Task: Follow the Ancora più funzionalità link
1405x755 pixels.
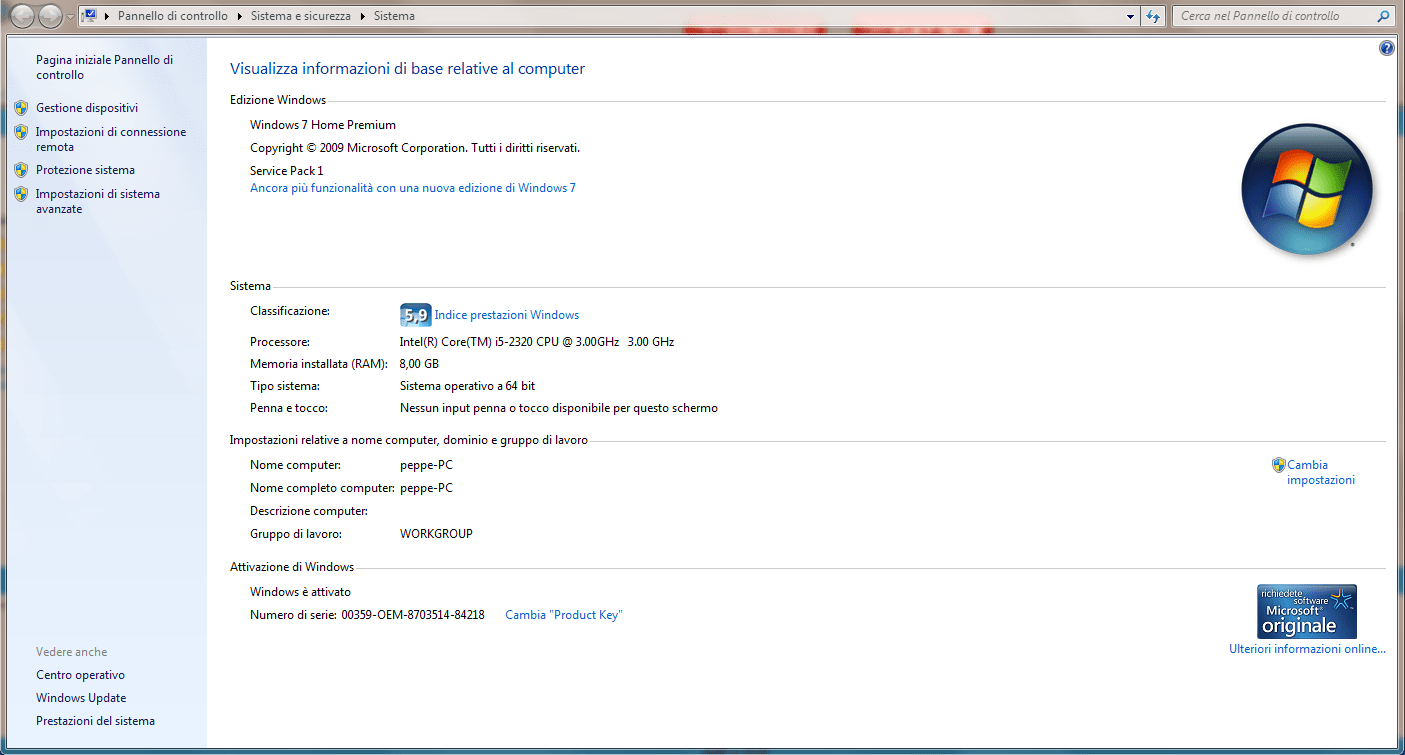Action: pyautogui.click(x=413, y=188)
